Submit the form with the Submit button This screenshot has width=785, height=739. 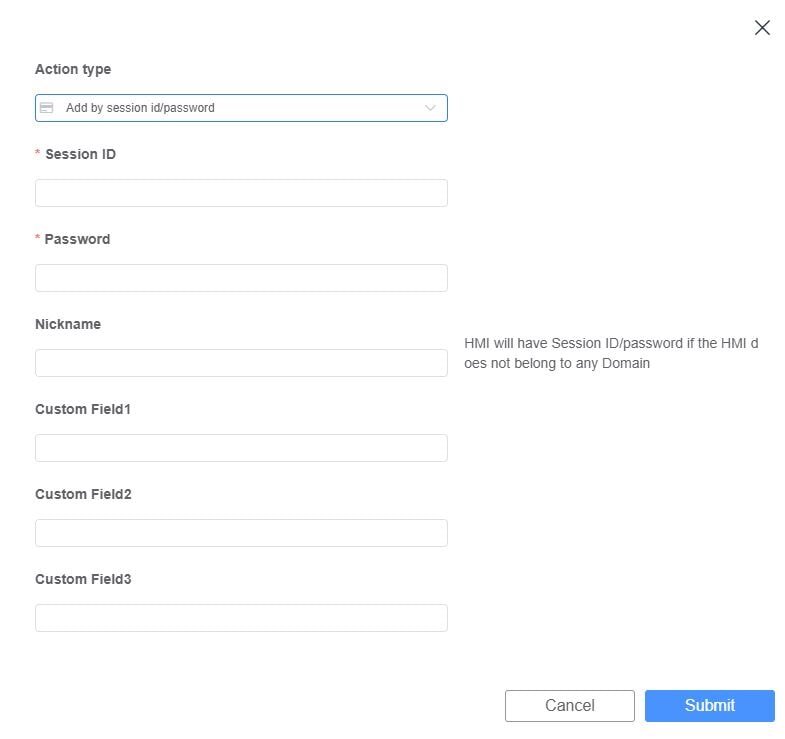pyautogui.click(x=709, y=705)
